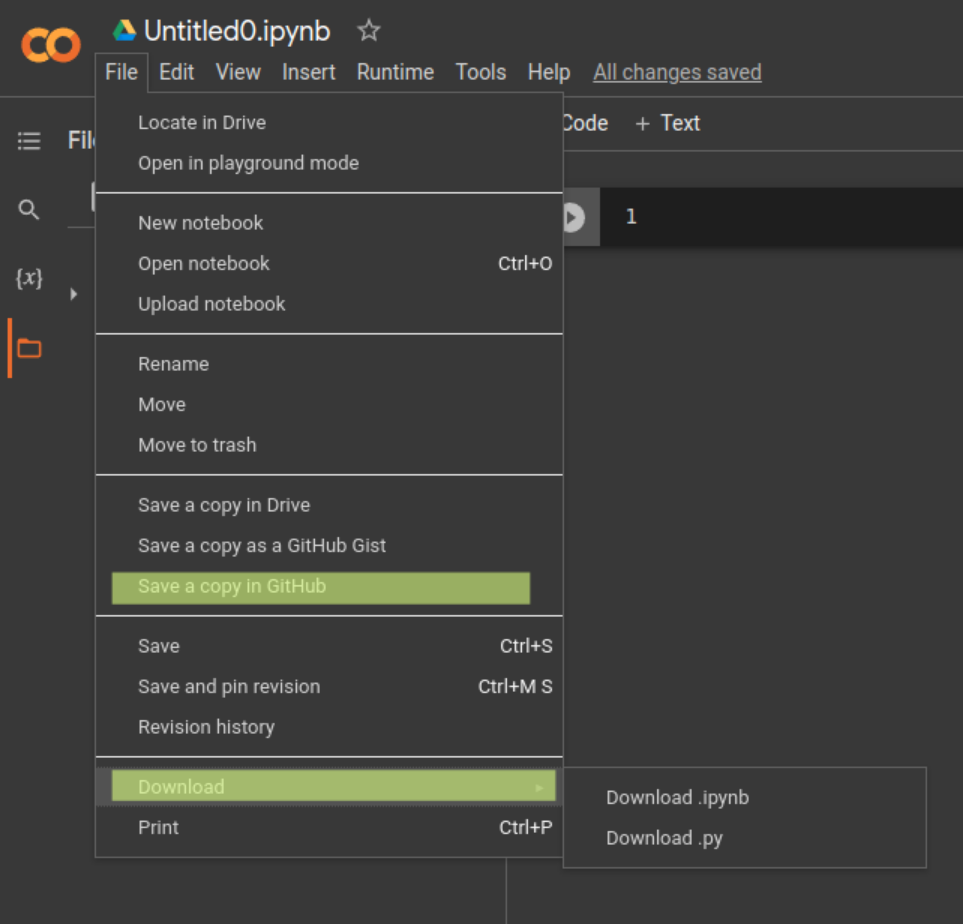Select Open in playground mode
The image size is (963, 924).
[248, 163]
